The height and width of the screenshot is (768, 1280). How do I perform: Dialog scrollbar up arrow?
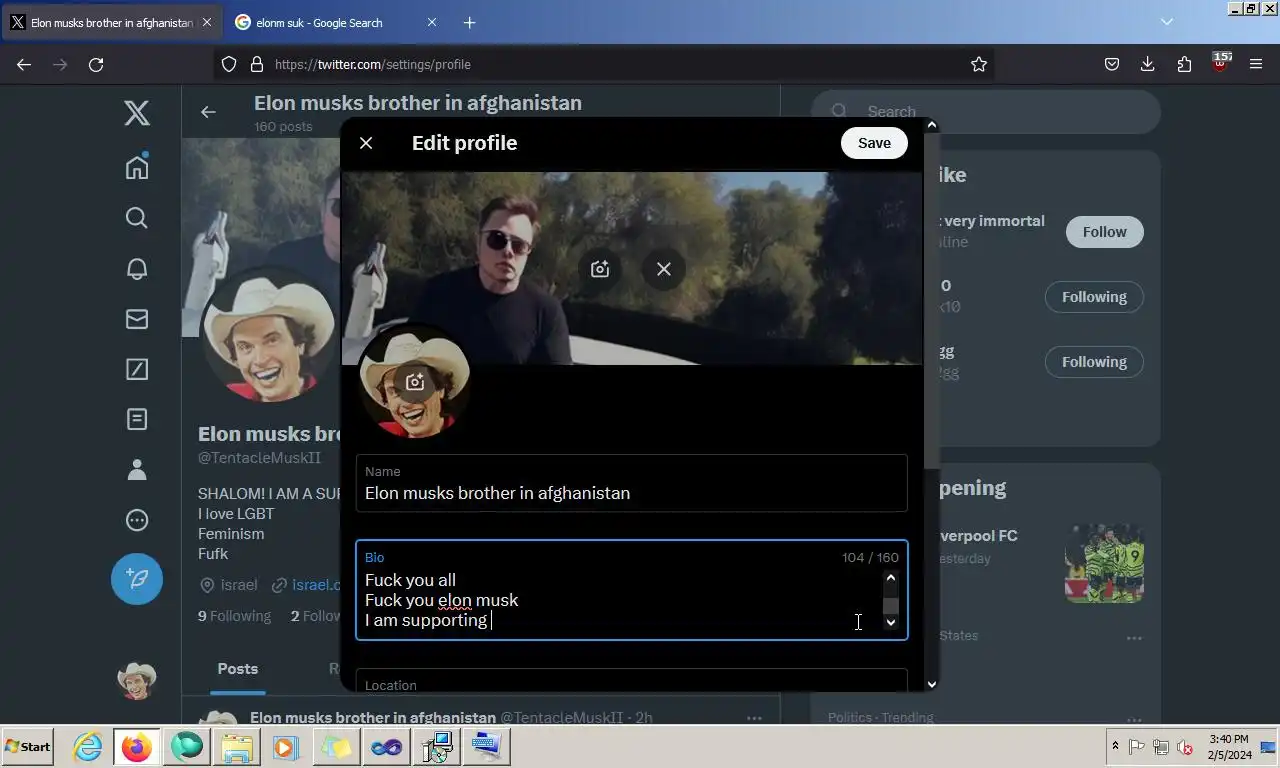(x=932, y=125)
